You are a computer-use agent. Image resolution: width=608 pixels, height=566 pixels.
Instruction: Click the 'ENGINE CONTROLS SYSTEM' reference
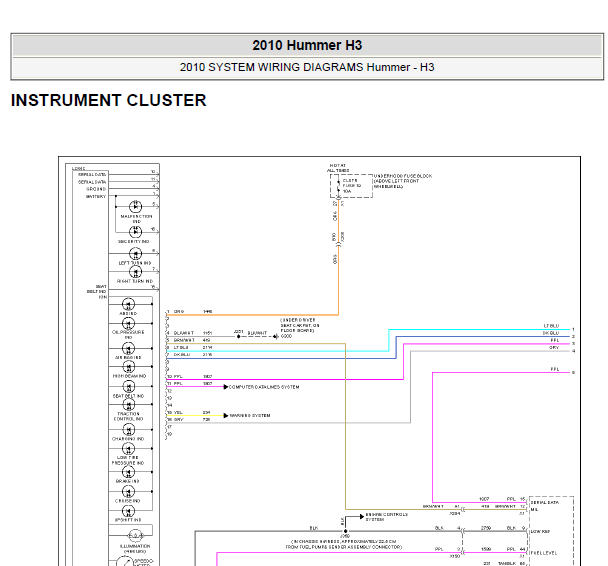pyautogui.click(x=387, y=517)
